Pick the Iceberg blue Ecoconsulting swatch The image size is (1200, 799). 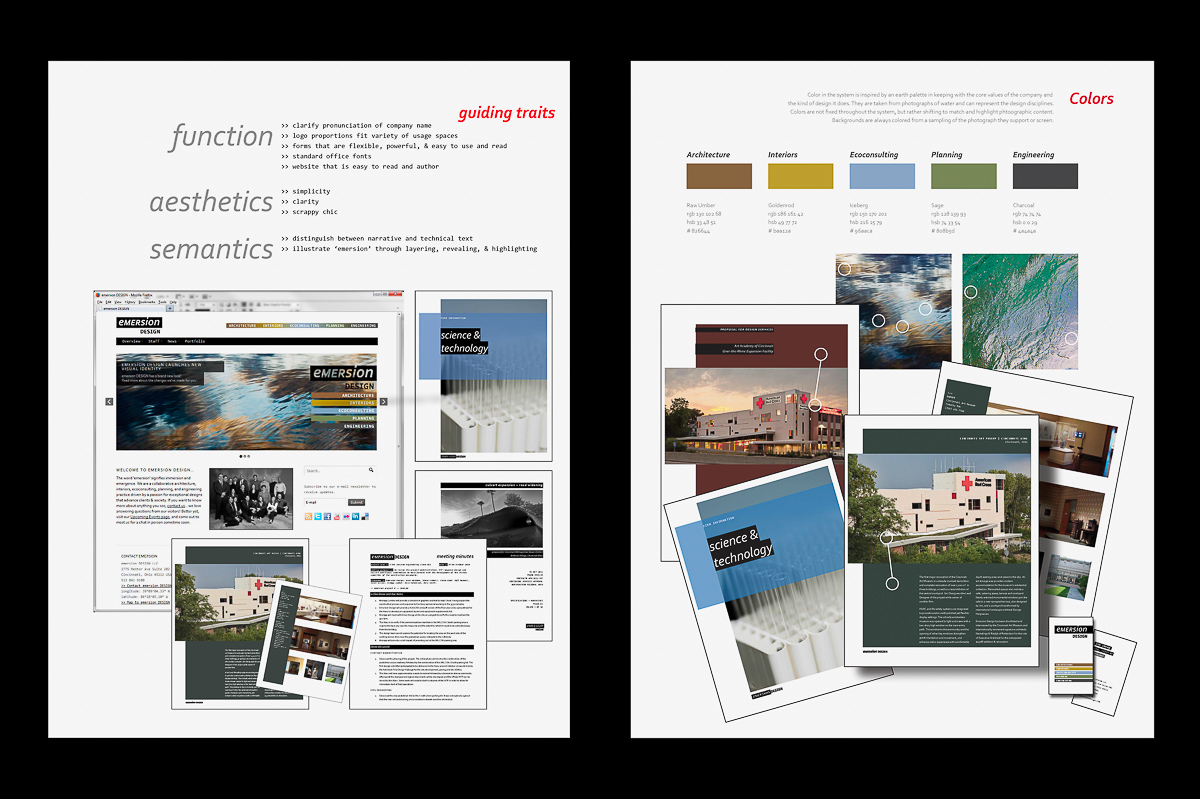pos(882,177)
